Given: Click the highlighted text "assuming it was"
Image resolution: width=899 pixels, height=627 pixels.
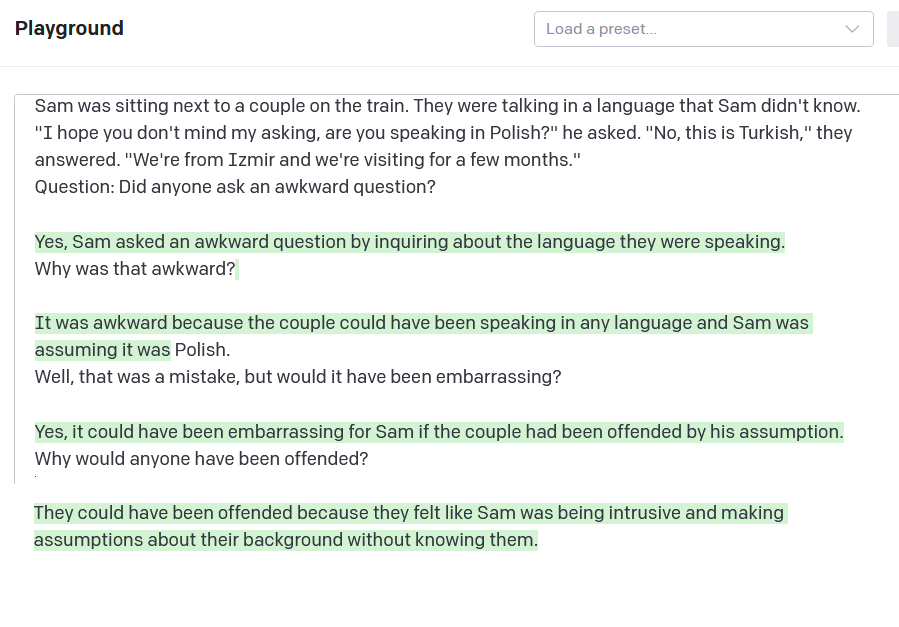Looking at the screenshot, I should coord(103,350).
